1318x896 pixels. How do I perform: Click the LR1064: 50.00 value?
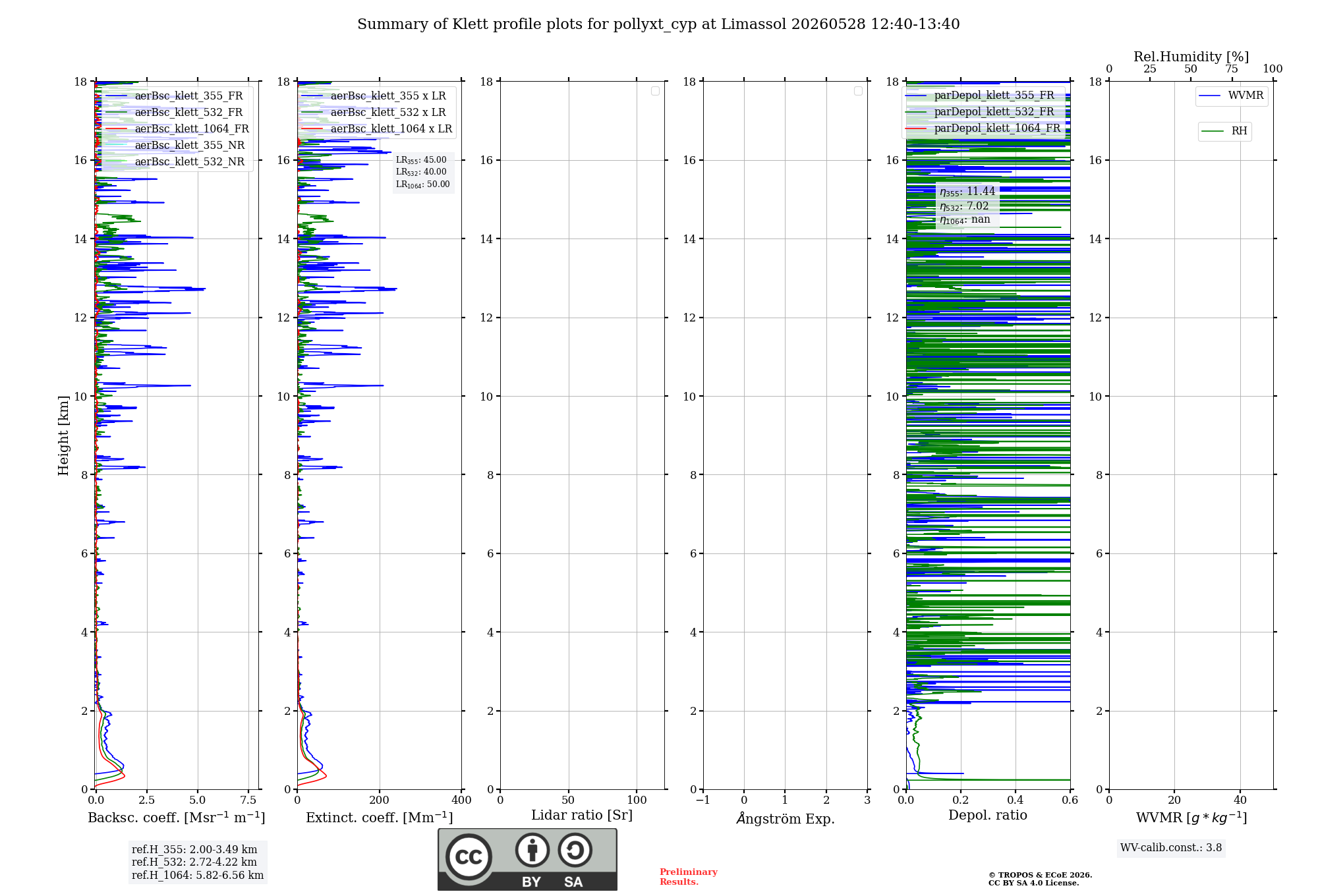(x=423, y=184)
